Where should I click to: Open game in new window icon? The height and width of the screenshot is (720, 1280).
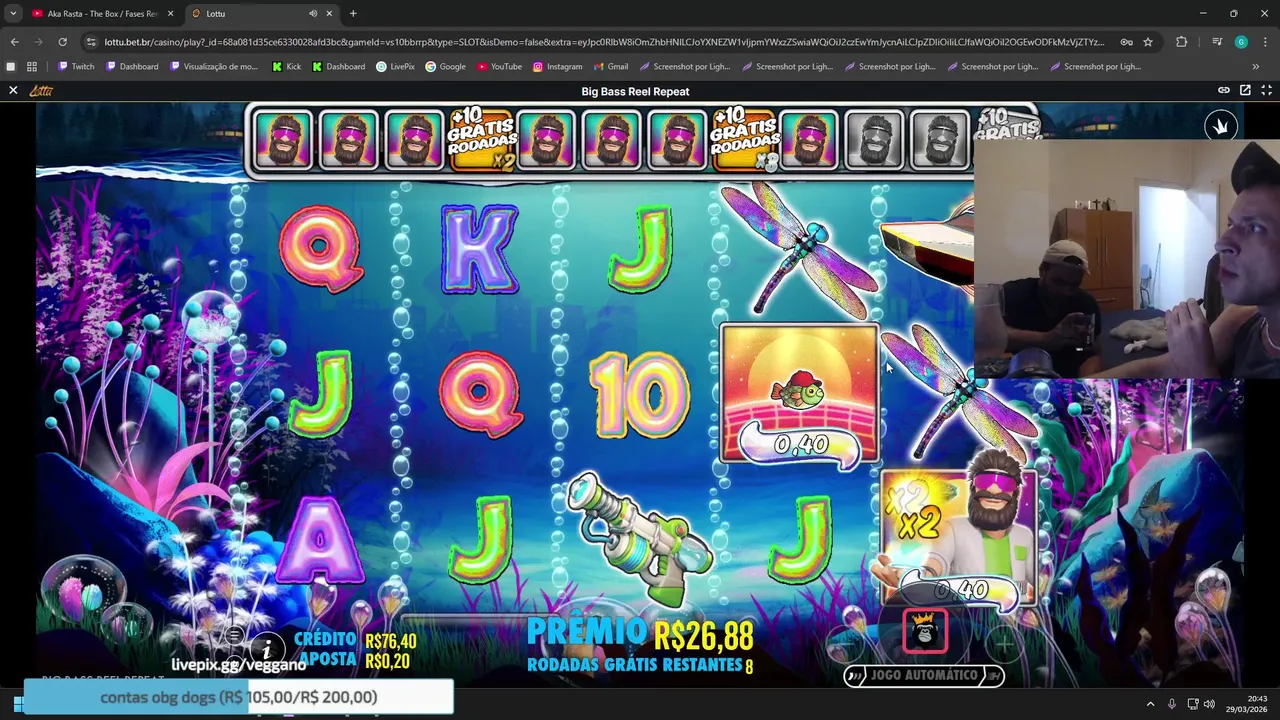click(x=1245, y=90)
